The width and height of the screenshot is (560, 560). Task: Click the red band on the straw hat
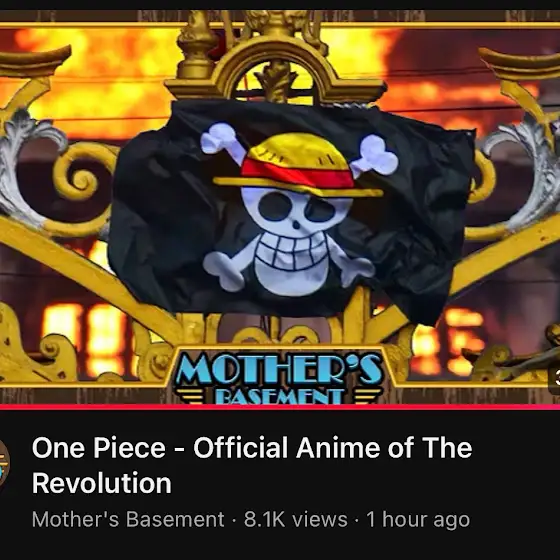298,174
